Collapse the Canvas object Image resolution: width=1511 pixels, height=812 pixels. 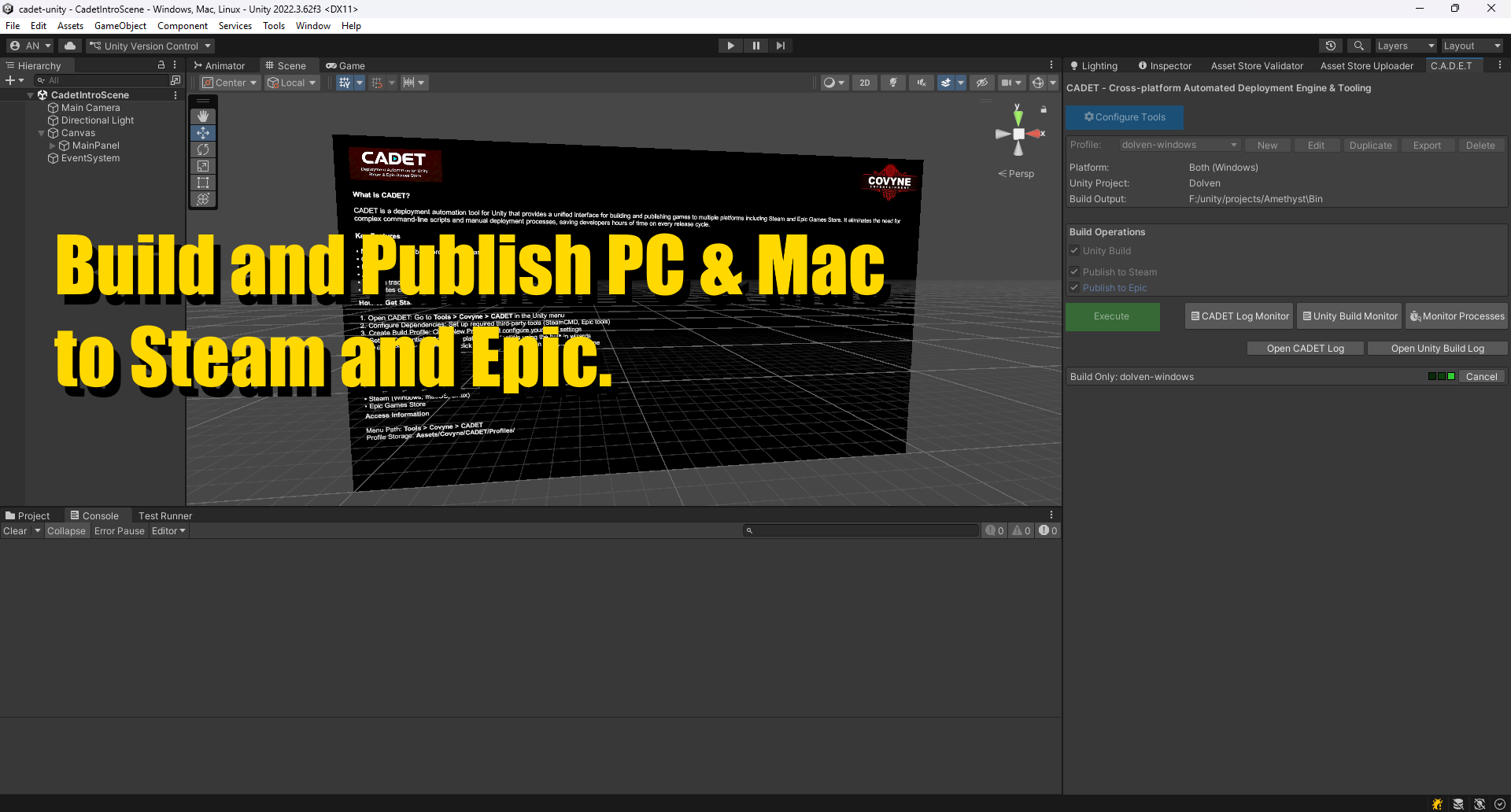click(x=42, y=133)
